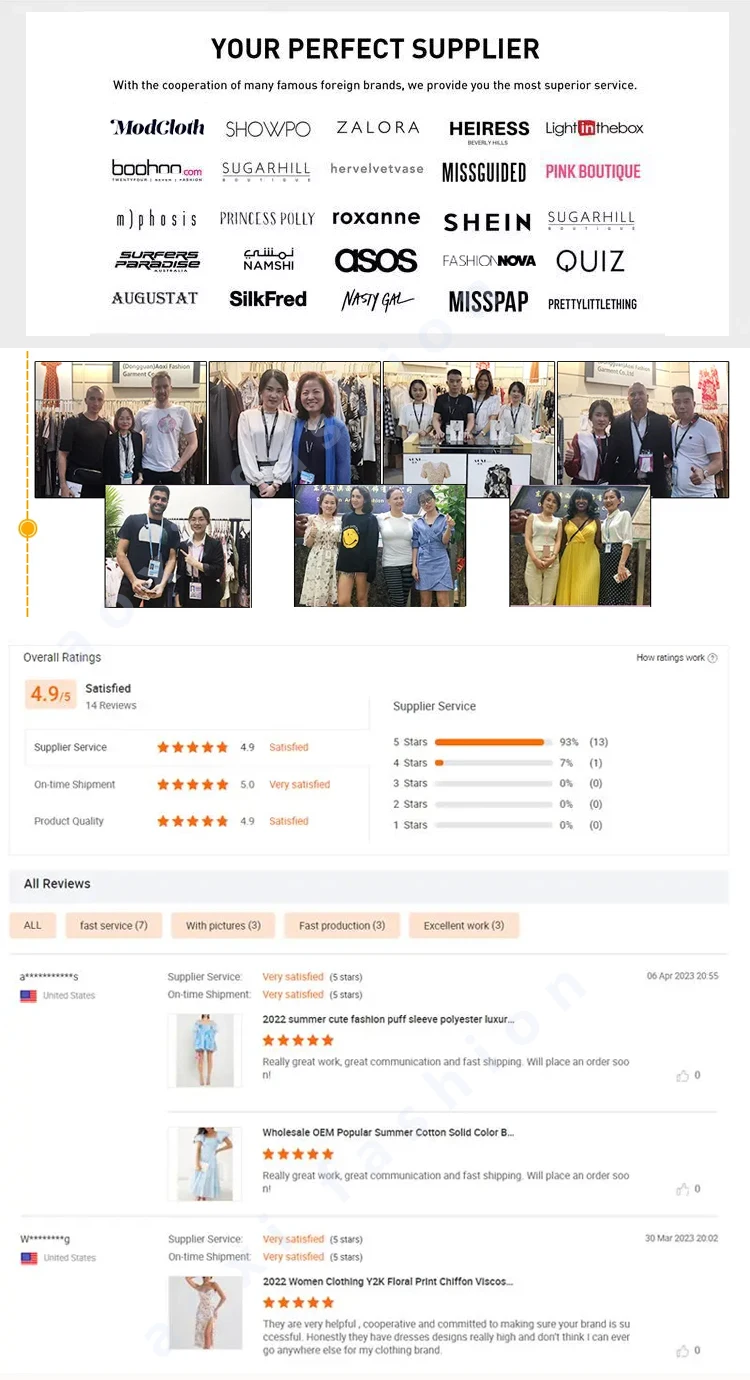Screen dimensions: 750x1380
Task: Click the SHEIN brand logo
Action: coord(487,222)
